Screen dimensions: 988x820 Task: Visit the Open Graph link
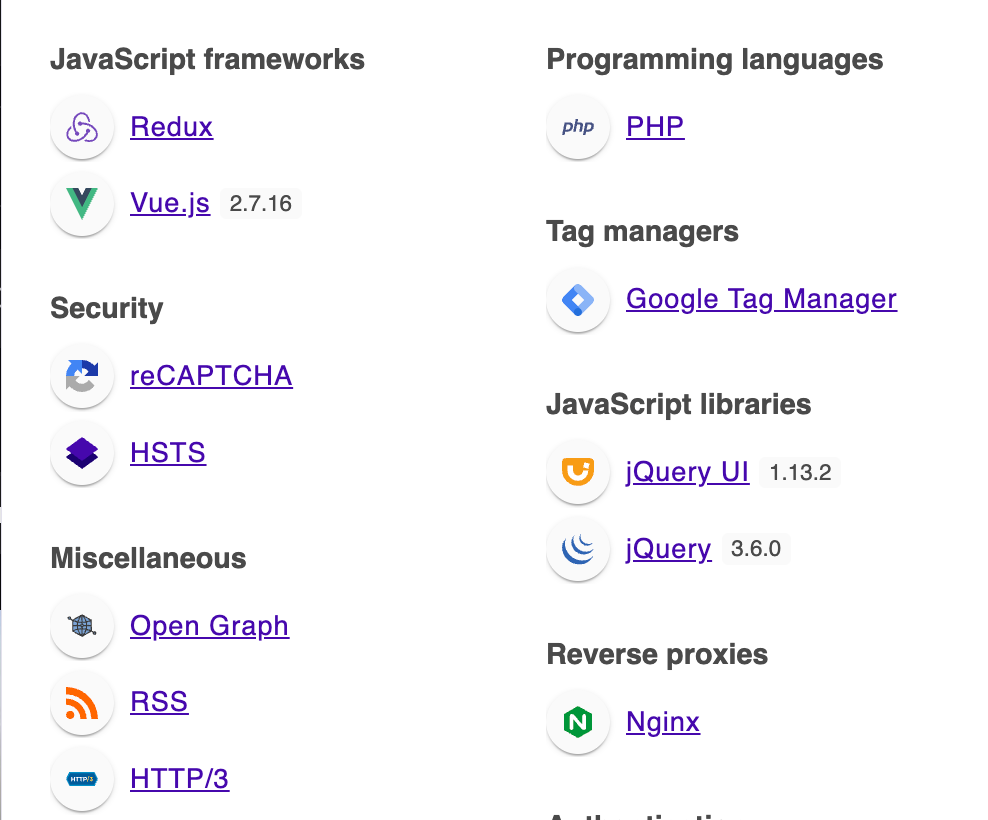pyautogui.click(x=210, y=626)
